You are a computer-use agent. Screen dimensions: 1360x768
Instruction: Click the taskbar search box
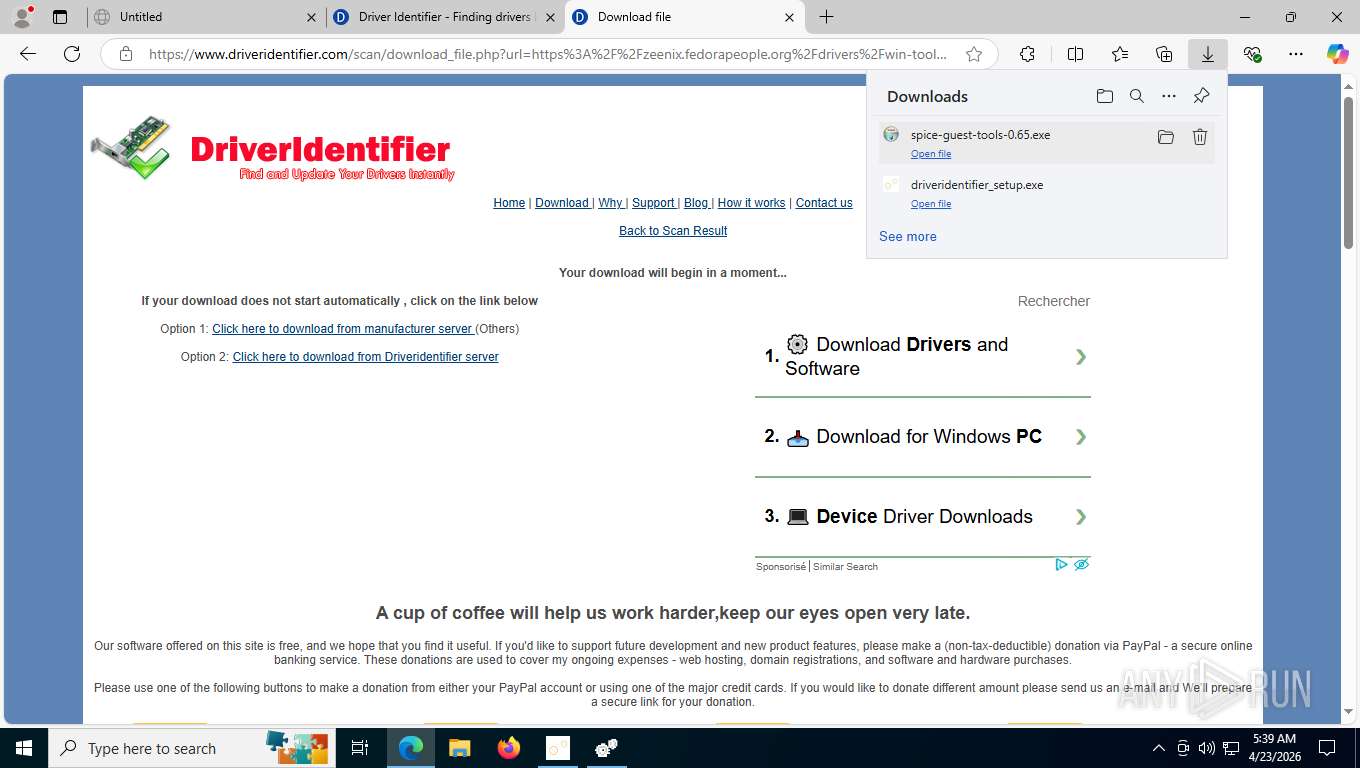pyautogui.click(x=192, y=748)
